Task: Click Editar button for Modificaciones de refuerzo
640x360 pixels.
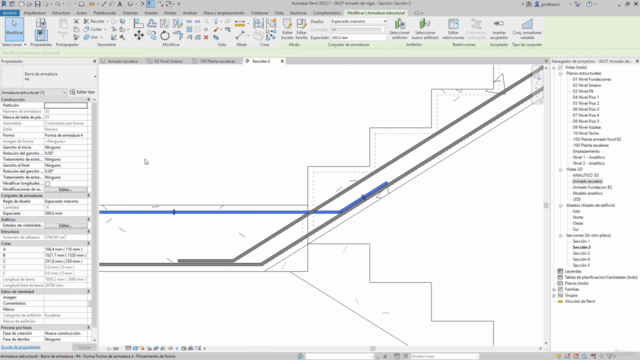Action: click(65, 190)
